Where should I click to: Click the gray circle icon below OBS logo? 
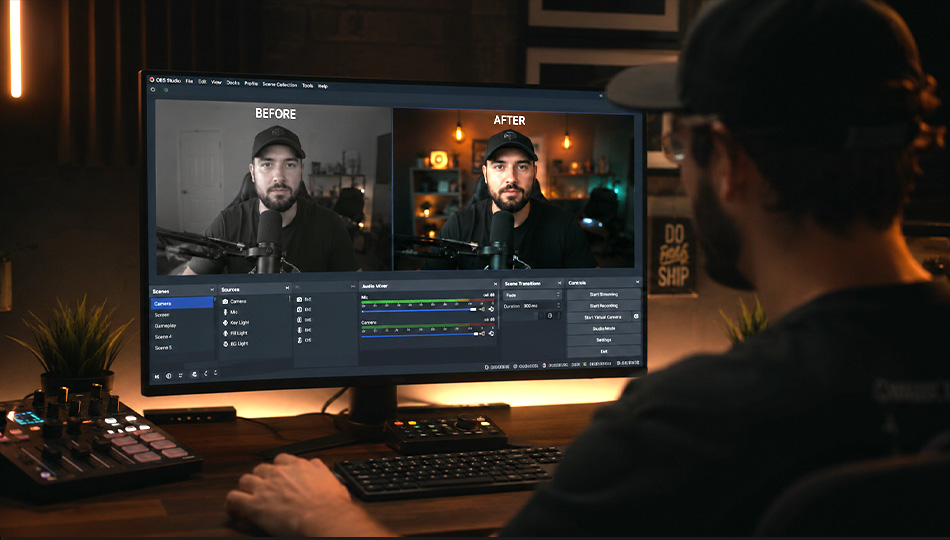(153, 89)
